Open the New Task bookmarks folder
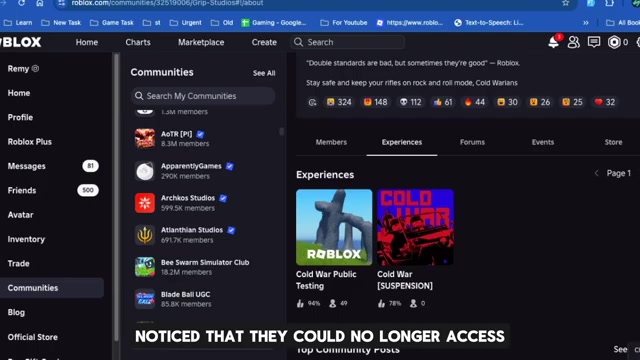Screen dimensions: 640x360 click(x=61, y=23)
